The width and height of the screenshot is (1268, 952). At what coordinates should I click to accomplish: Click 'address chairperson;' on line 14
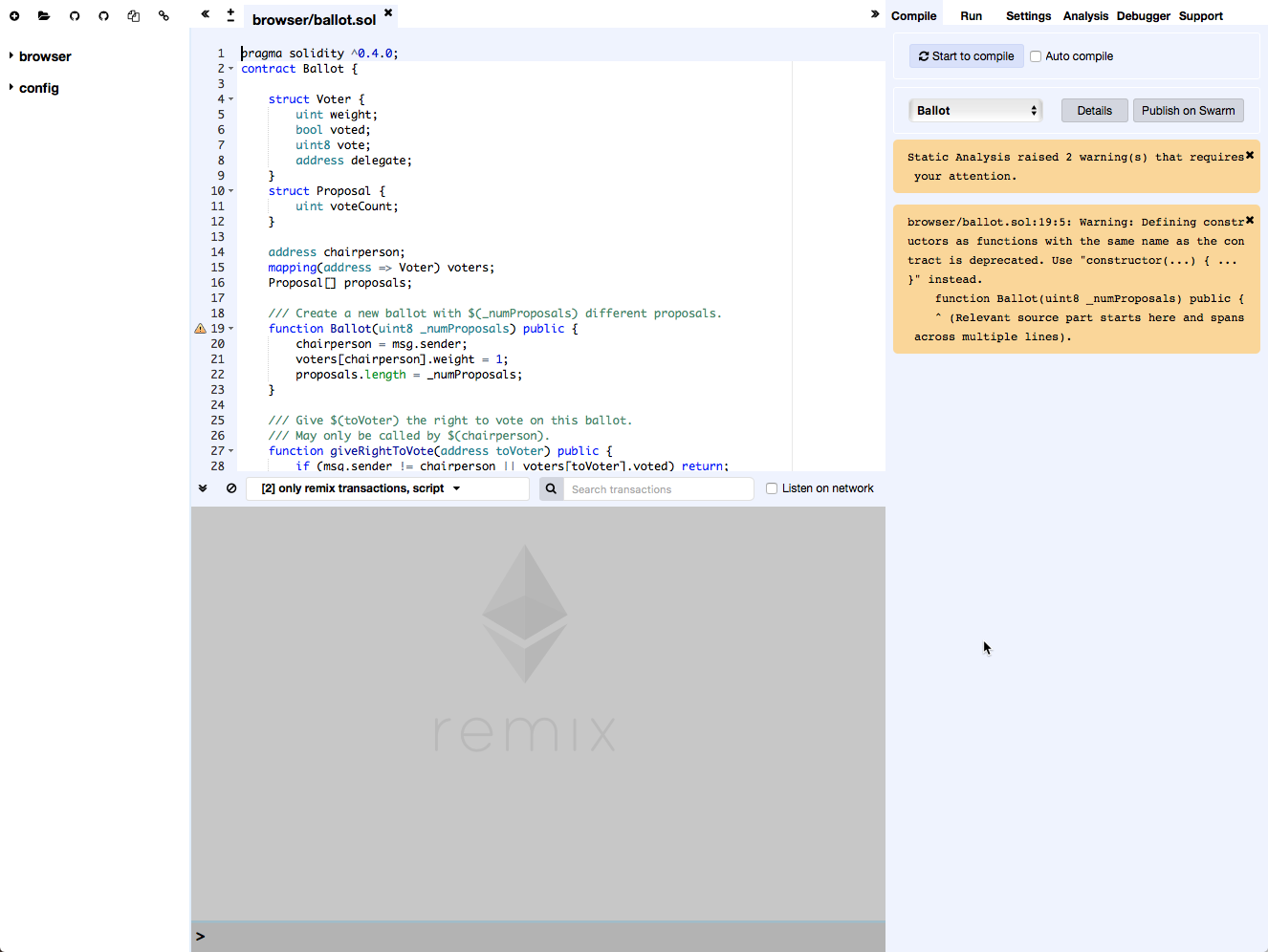click(x=337, y=252)
